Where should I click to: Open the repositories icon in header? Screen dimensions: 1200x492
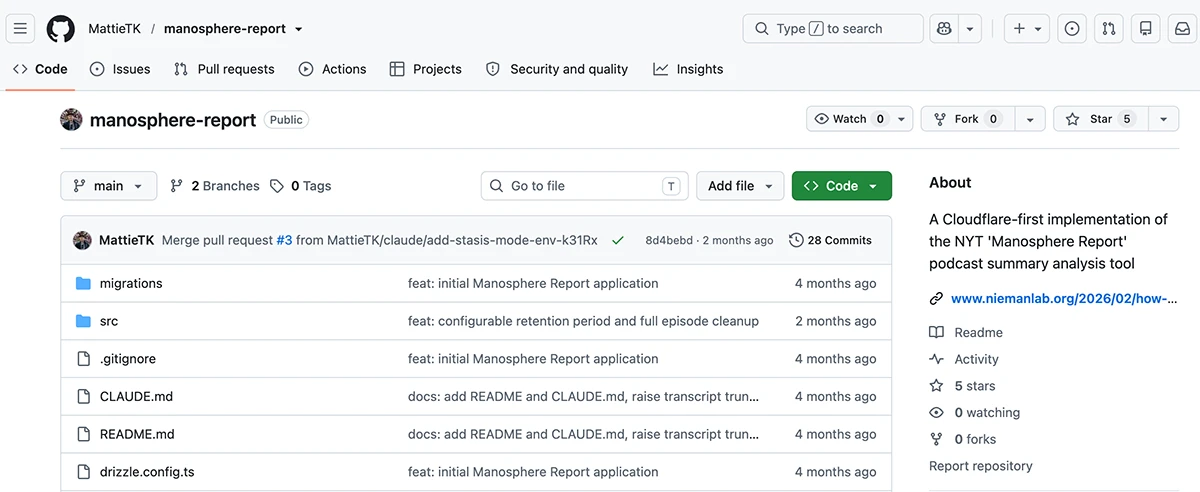(x=1146, y=29)
